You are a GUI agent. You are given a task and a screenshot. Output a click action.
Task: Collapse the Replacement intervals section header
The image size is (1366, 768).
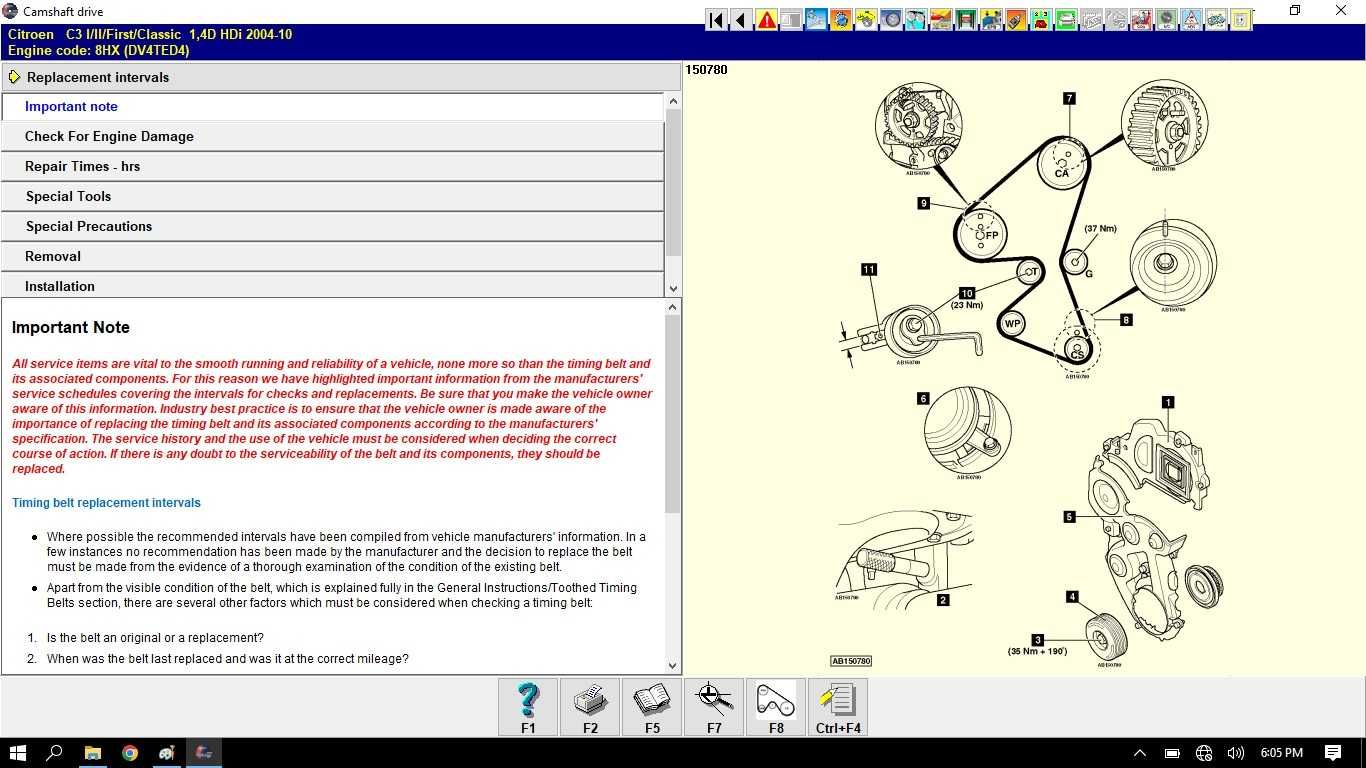341,77
